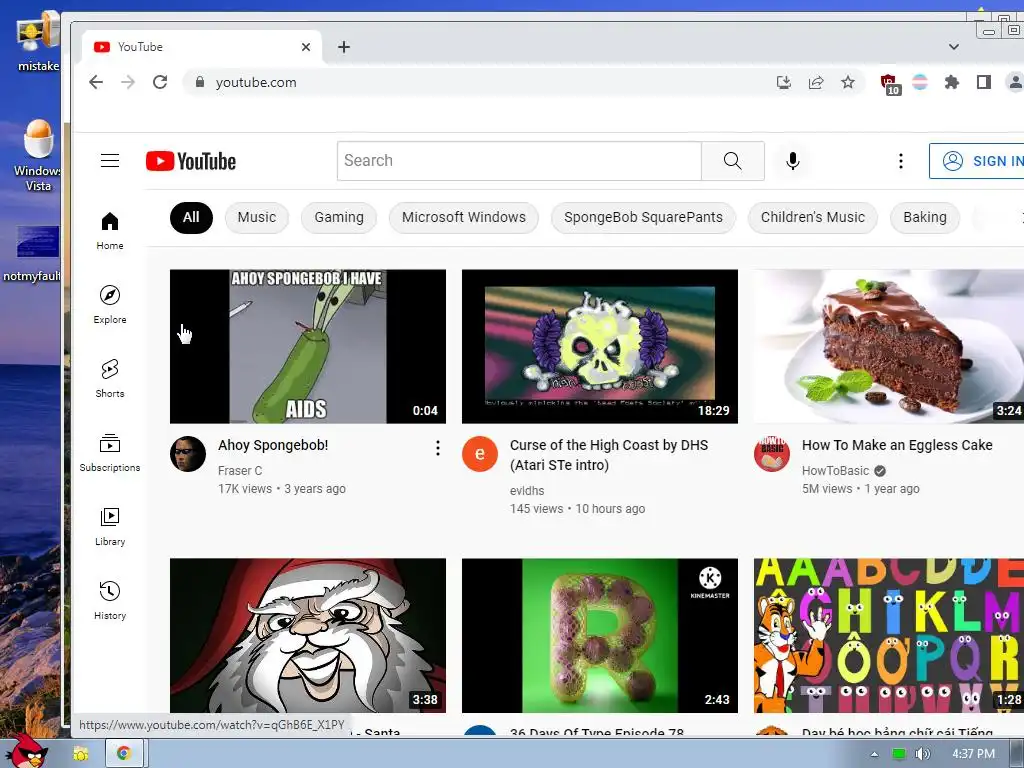Open the tab search chevron
This screenshot has width=1024, height=768.
click(x=953, y=47)
